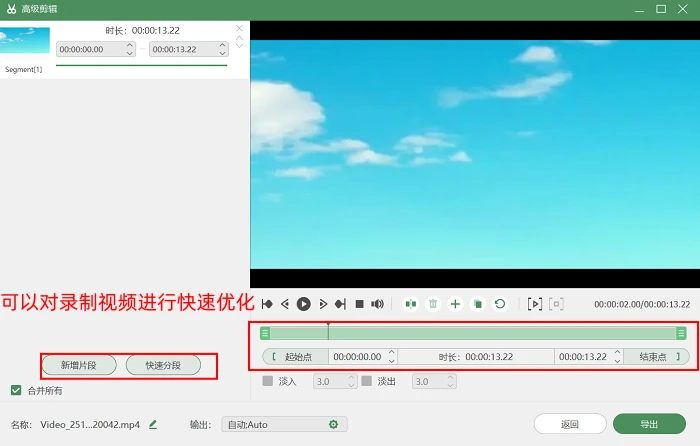
Task: Jump to segment start with skip-back icon
Action: (267, 304)
